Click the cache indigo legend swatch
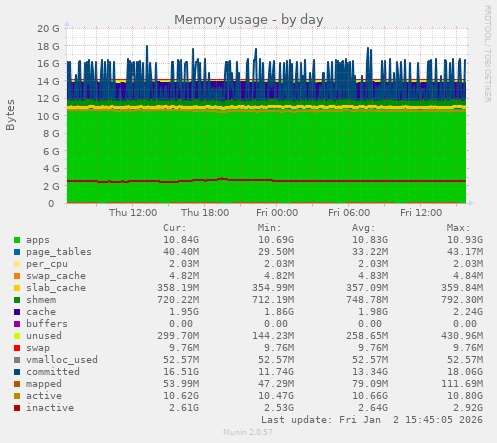 pyautogui.click(x=17, y=312)
